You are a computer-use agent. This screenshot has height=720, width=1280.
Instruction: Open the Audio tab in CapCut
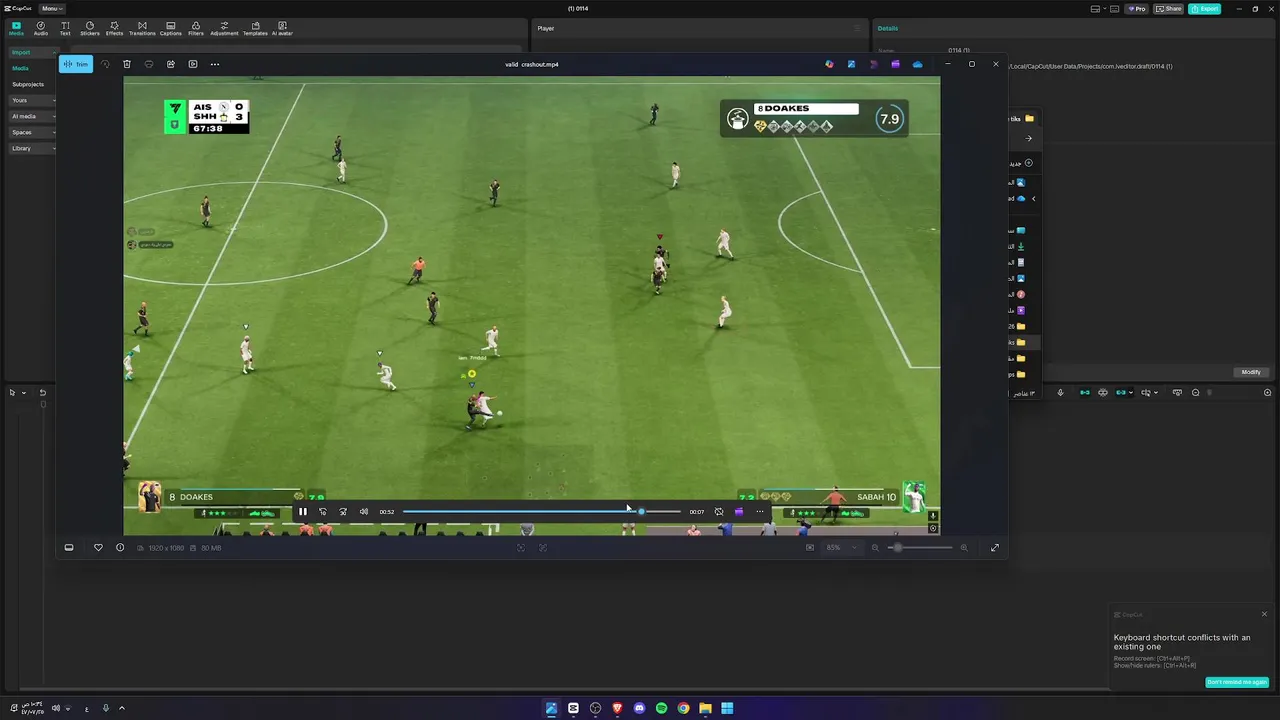pyautogui.click(x=41, y=28)
